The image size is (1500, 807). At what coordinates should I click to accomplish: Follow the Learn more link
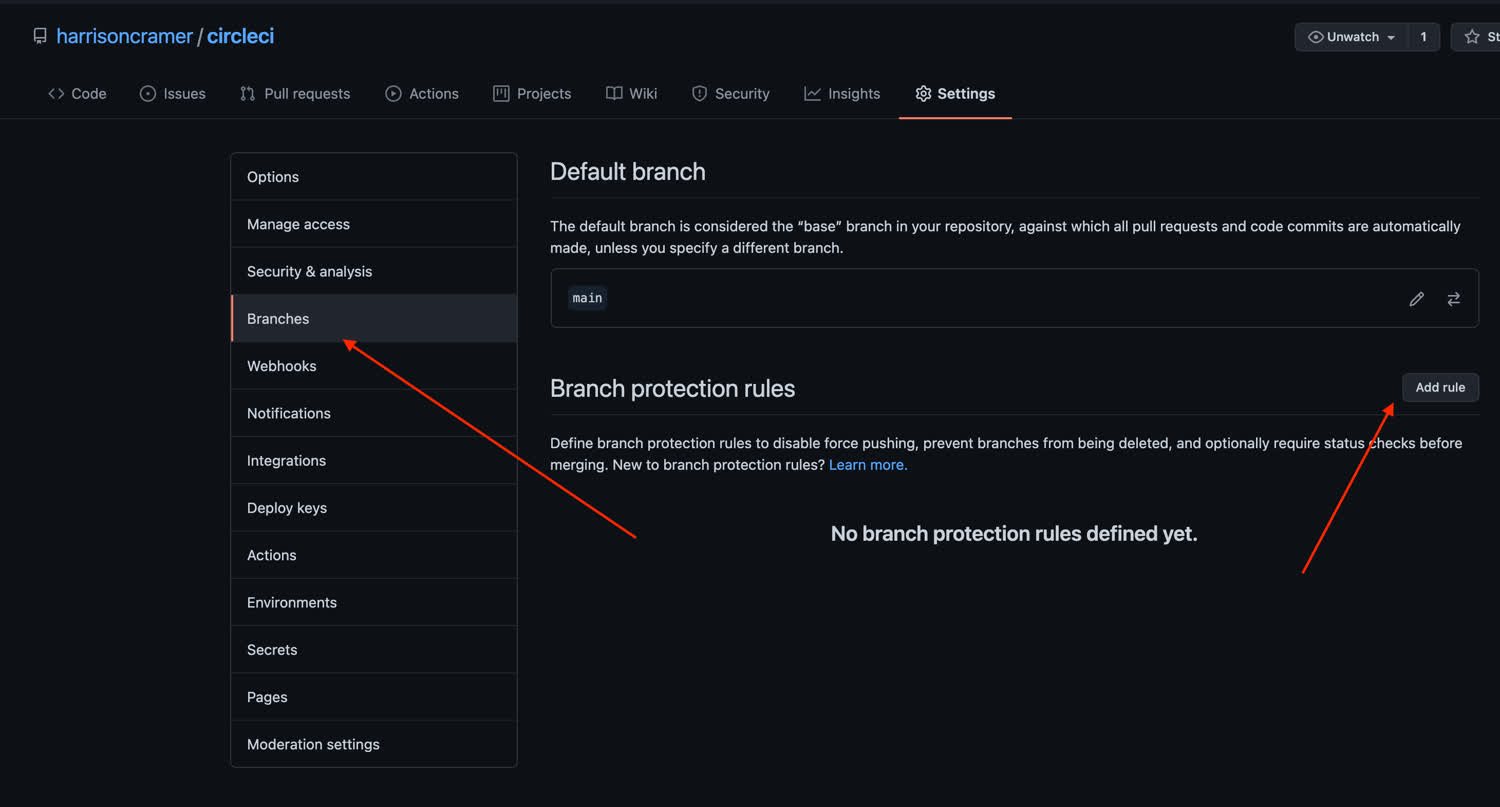868,465
